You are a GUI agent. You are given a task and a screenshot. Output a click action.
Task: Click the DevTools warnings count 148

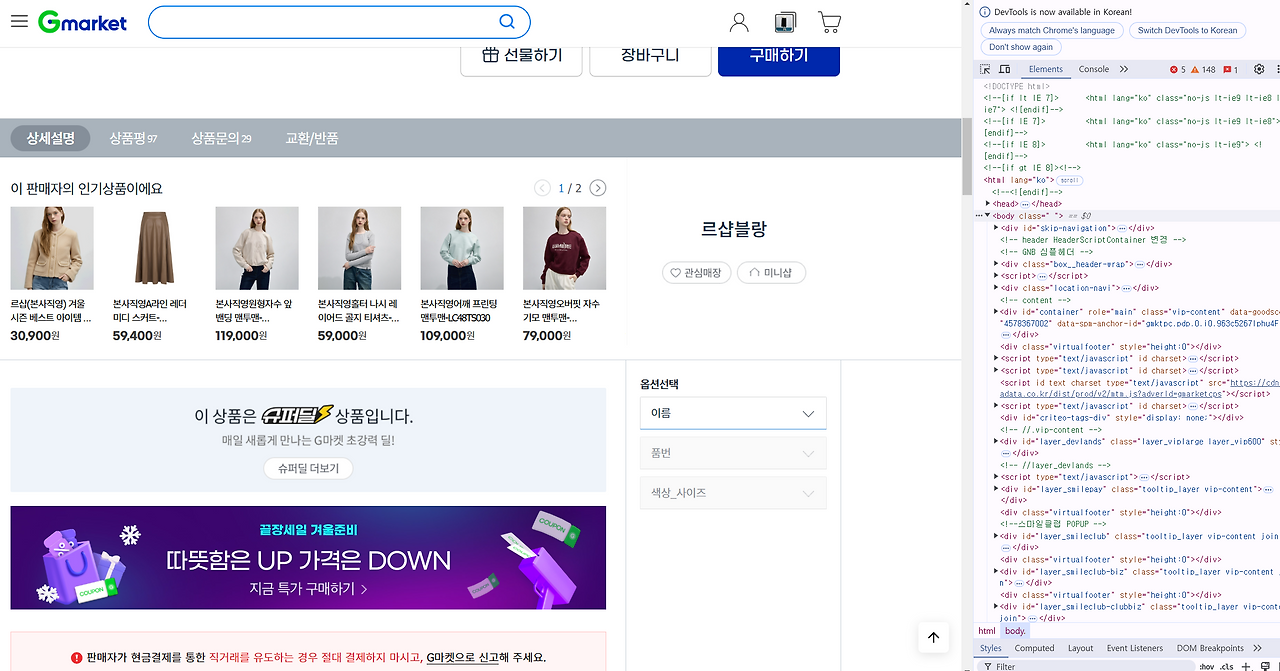coord(1203,70)
